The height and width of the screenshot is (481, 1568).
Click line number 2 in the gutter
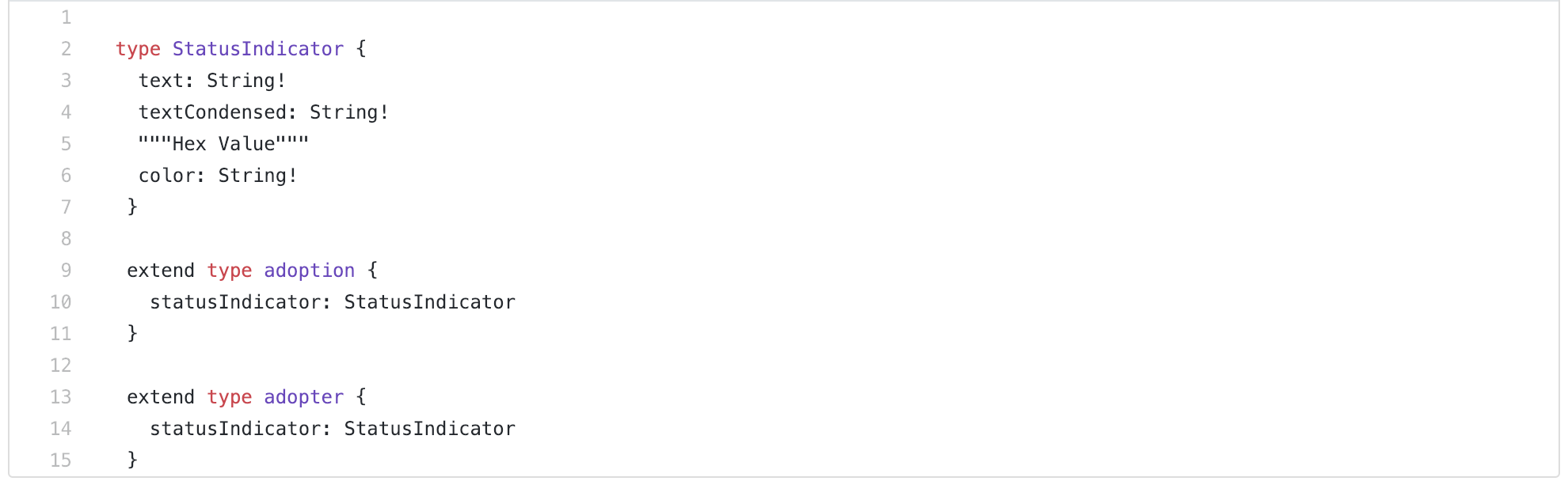[67, 49]
